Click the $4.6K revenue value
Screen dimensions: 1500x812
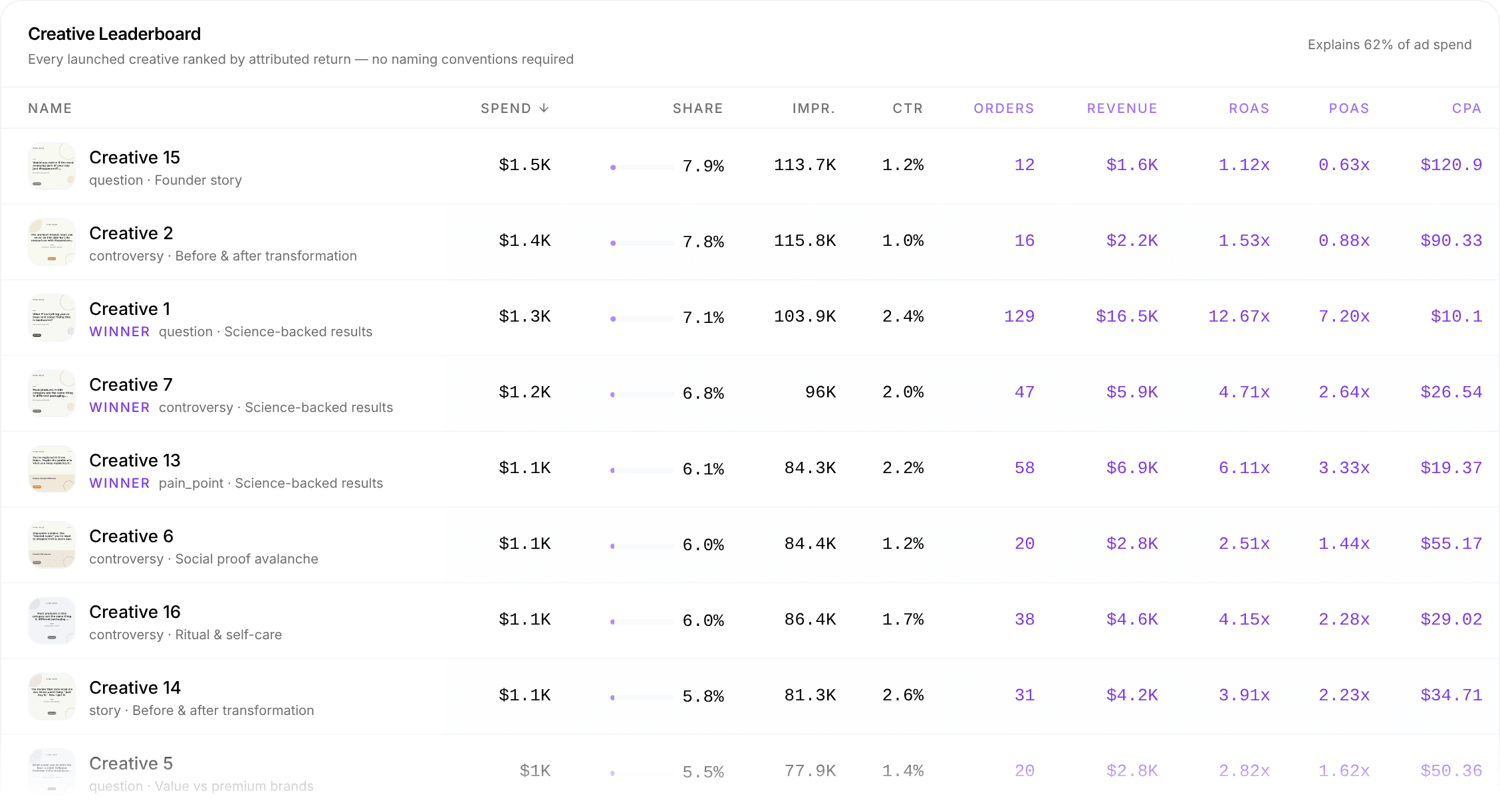coord(1132,619)
